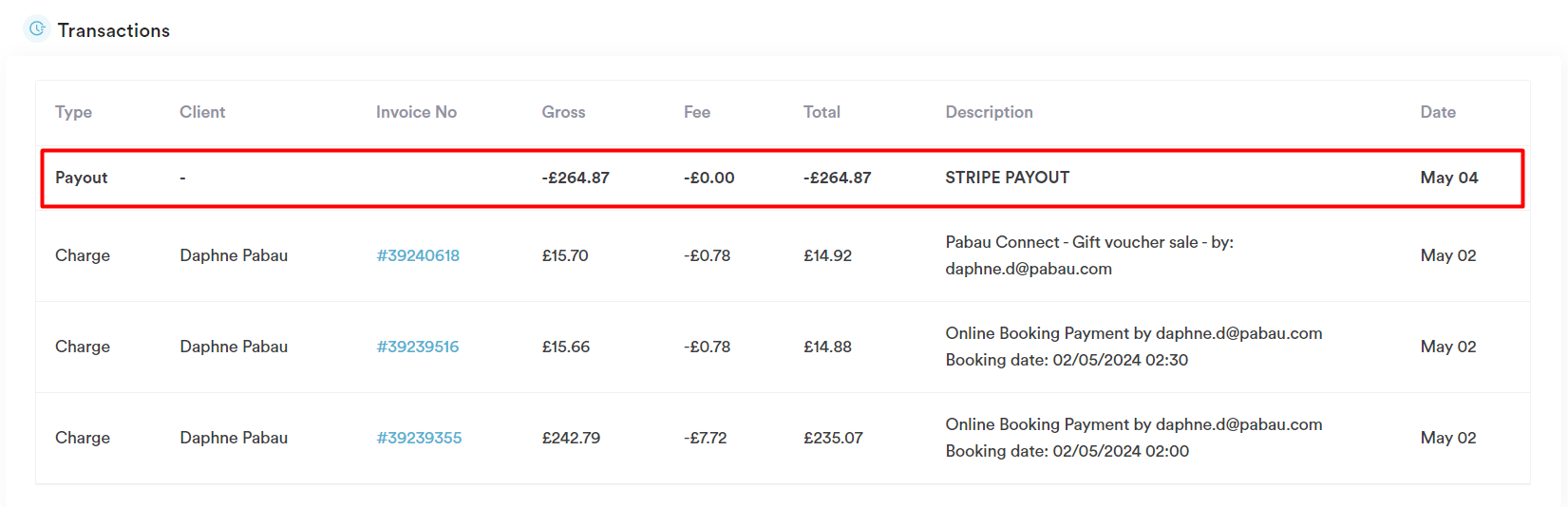1568x507 pixels.
Task: Click the -£264.87 payout total
Action: [x=837, y=178]
